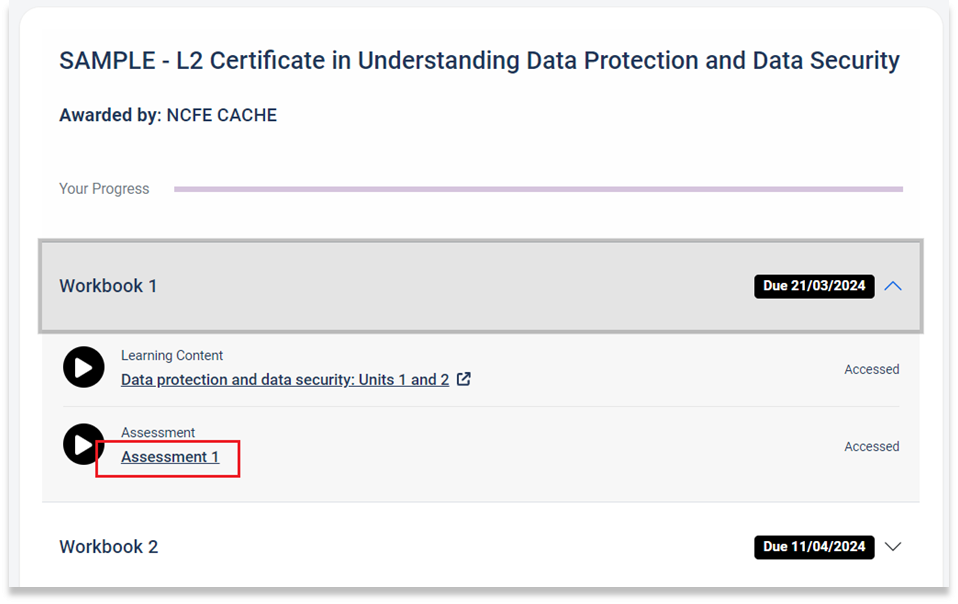The height and width of the screenshot is (604, 958).
Task: Click the Assessment label above Assessment 1
Action: click(158, 432)
